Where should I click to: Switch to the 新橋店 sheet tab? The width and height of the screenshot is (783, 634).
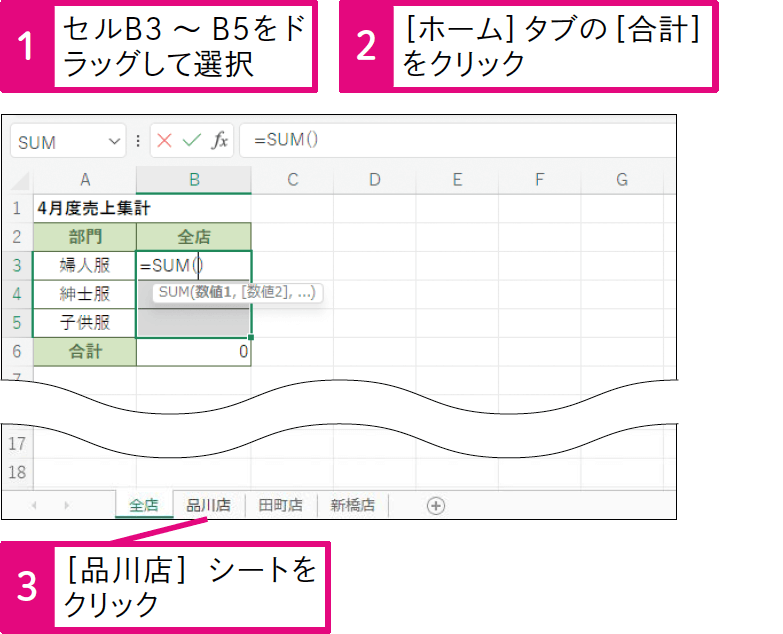353,505
